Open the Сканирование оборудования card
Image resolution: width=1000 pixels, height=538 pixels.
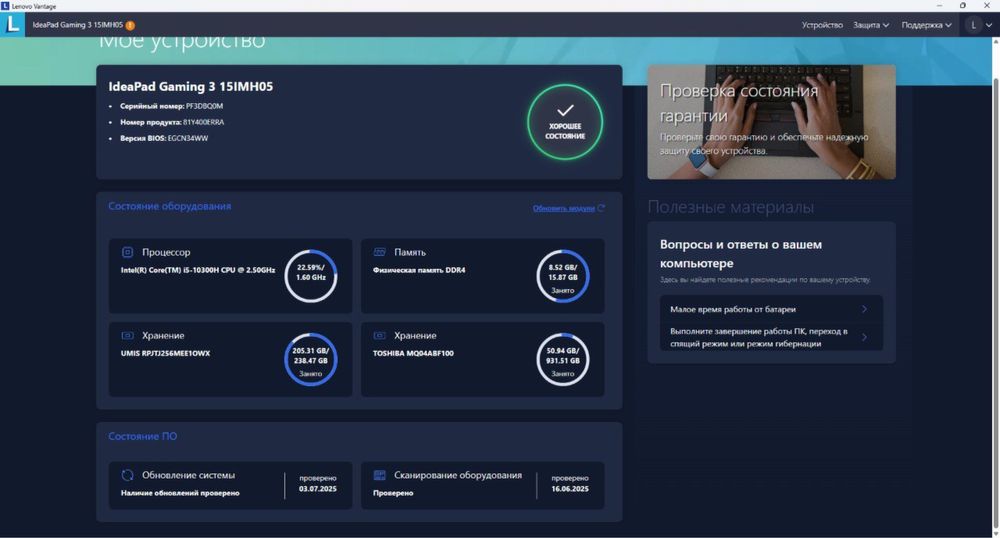point(483,485)
